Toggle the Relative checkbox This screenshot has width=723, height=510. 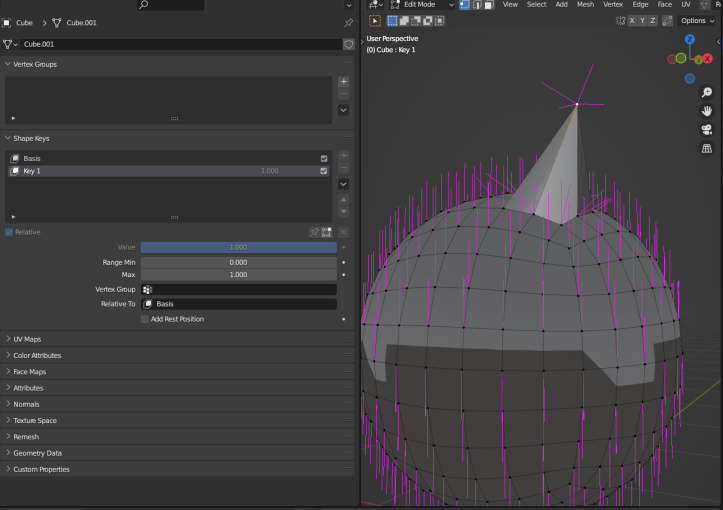coord(9,232)
